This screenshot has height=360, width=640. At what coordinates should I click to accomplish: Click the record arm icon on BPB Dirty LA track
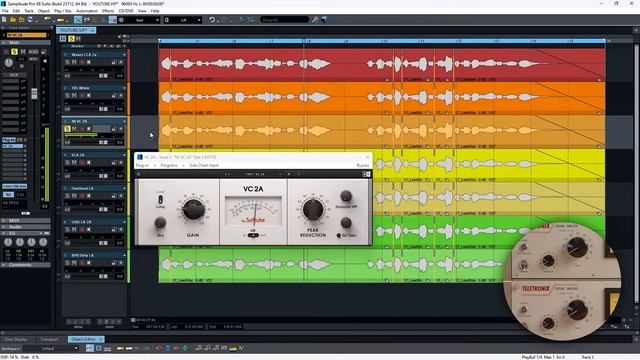tap(82, 263)
